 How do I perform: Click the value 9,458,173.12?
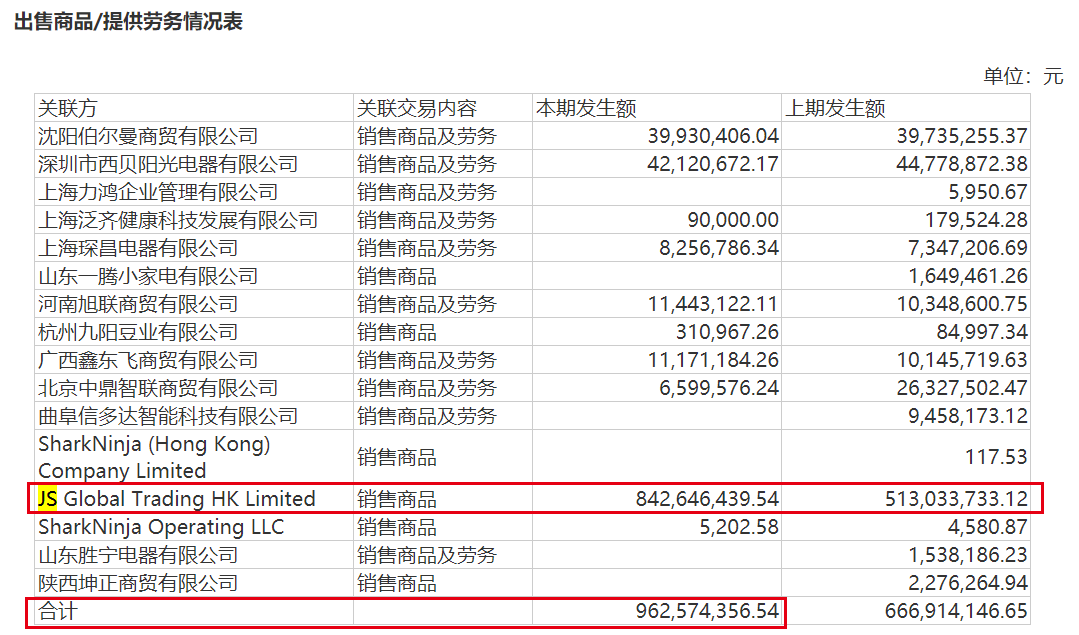click(x=968, y=416)
